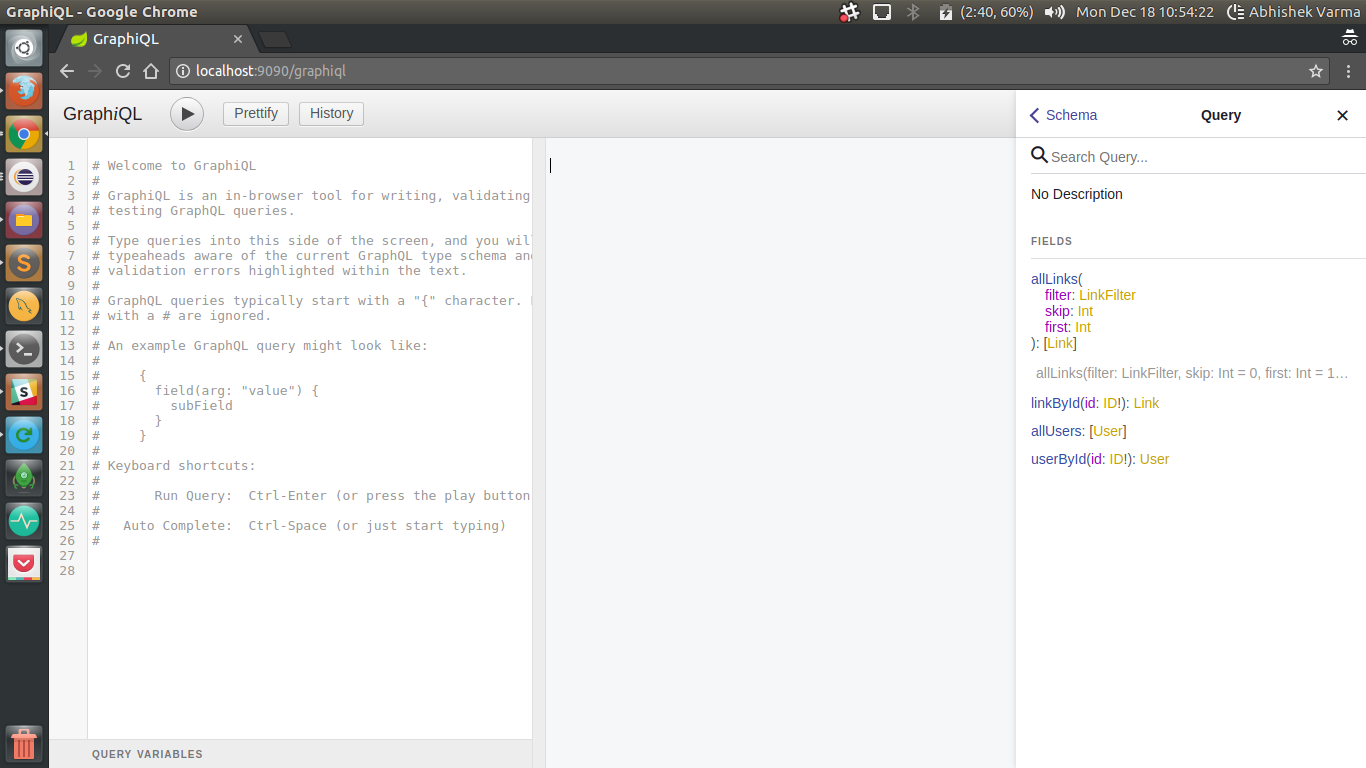Click the address bar showing localhost:9090/graphiql
This screenshot has width=1366, height=768.
750,71
